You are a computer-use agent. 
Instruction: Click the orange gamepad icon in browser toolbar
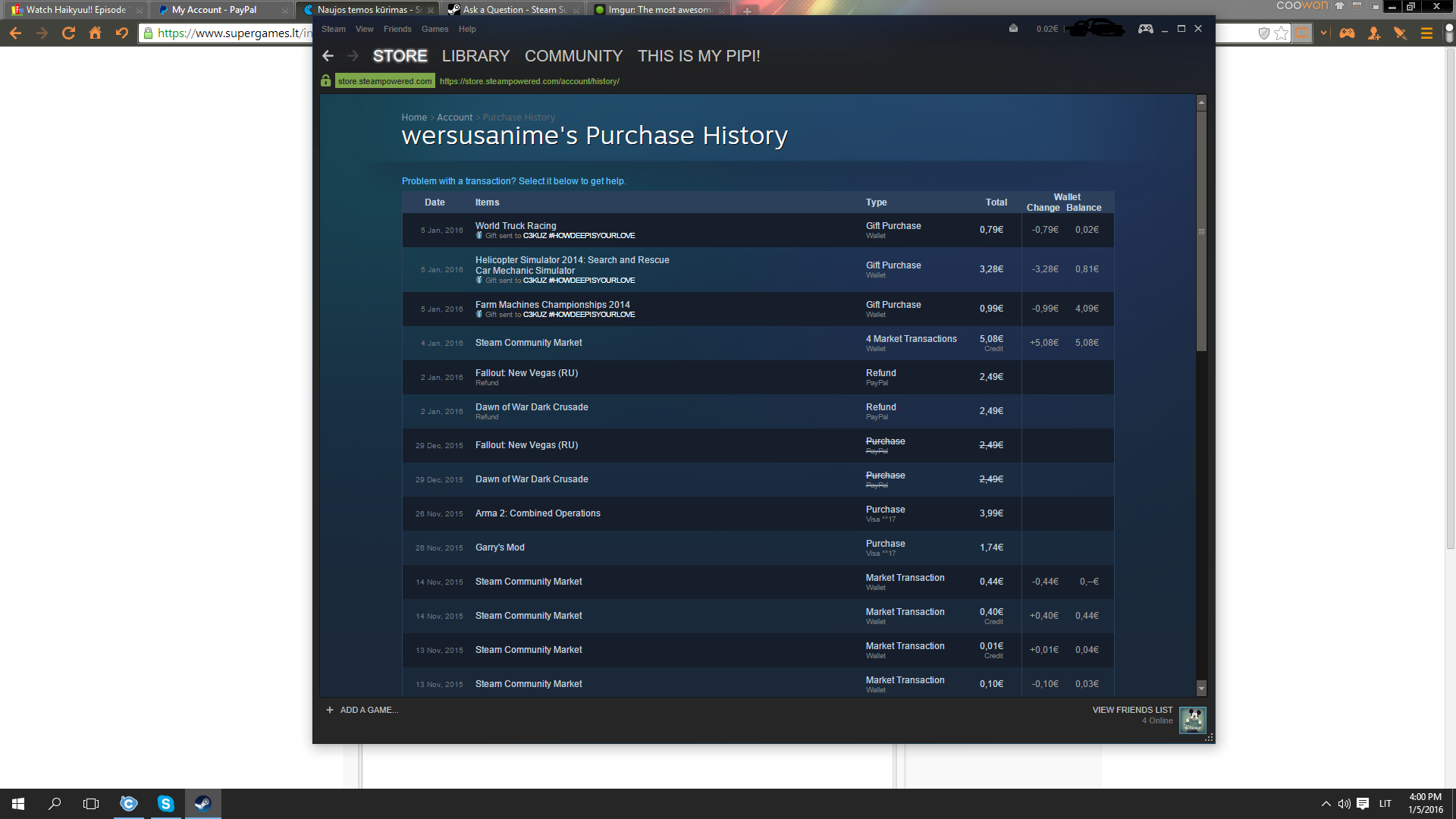point(1347,33)
